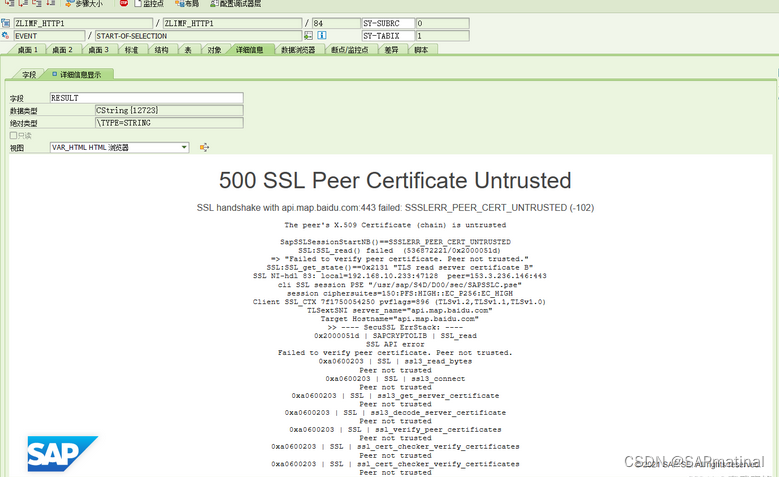Open the 结构 tab
Image resolution: width=779 pixels, height=477 pixels.
pyautogui.click(x=161, y=50)
